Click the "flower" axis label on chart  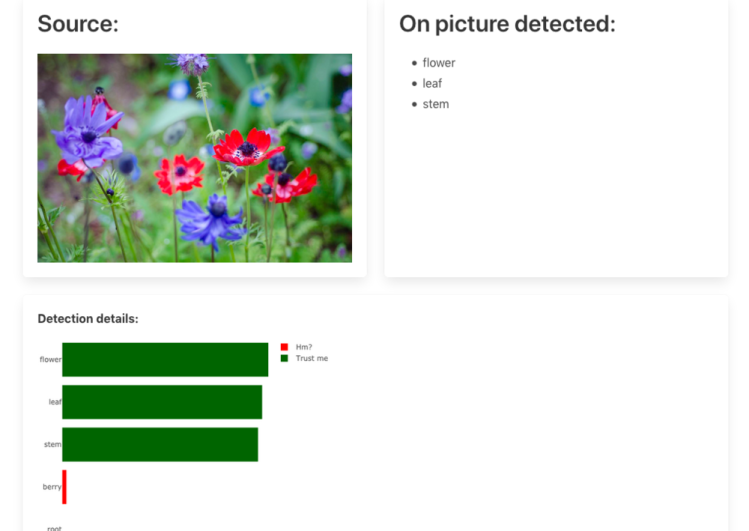point(50,360)
